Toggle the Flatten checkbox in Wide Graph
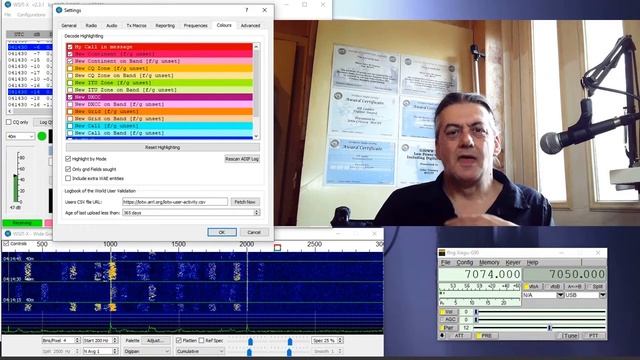Image resolution: width=640 pixels, height=360 pixels. coord(178,340)
